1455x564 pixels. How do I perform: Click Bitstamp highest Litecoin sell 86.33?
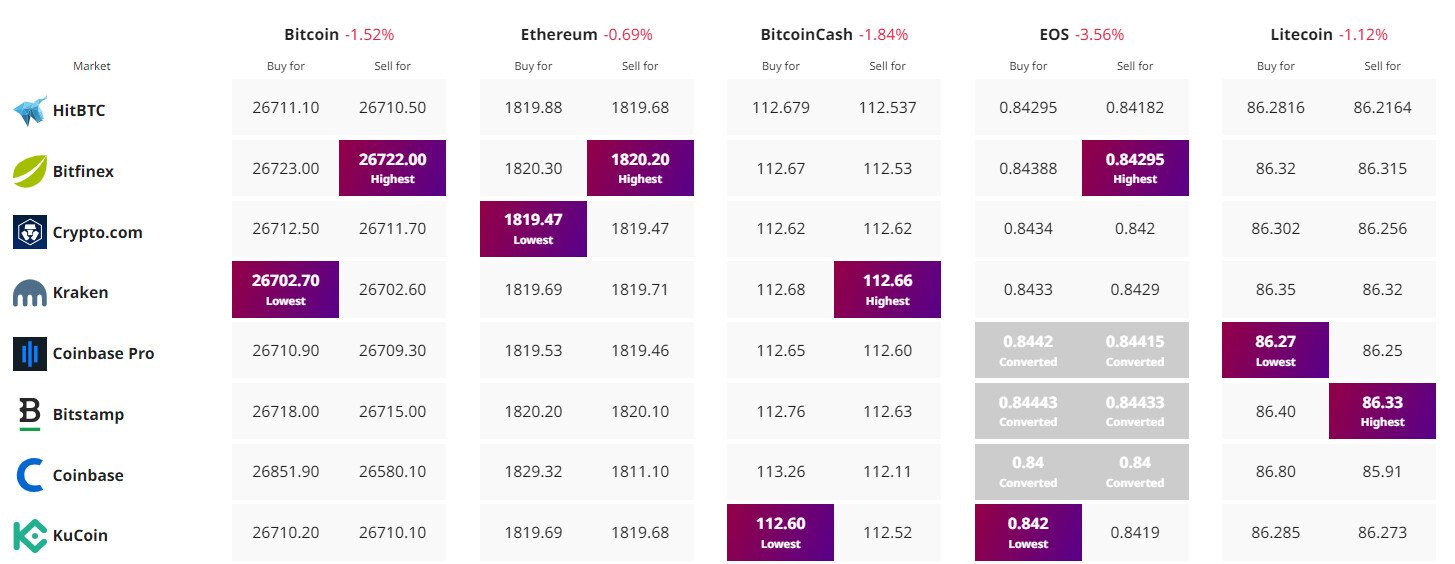point(1382,411)
